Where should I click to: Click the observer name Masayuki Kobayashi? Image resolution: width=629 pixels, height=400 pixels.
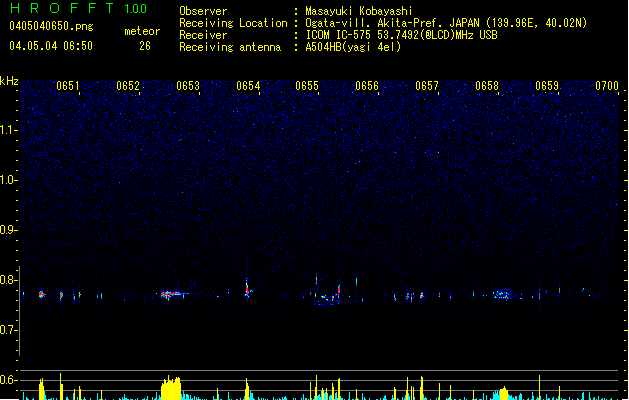point(359,11)
